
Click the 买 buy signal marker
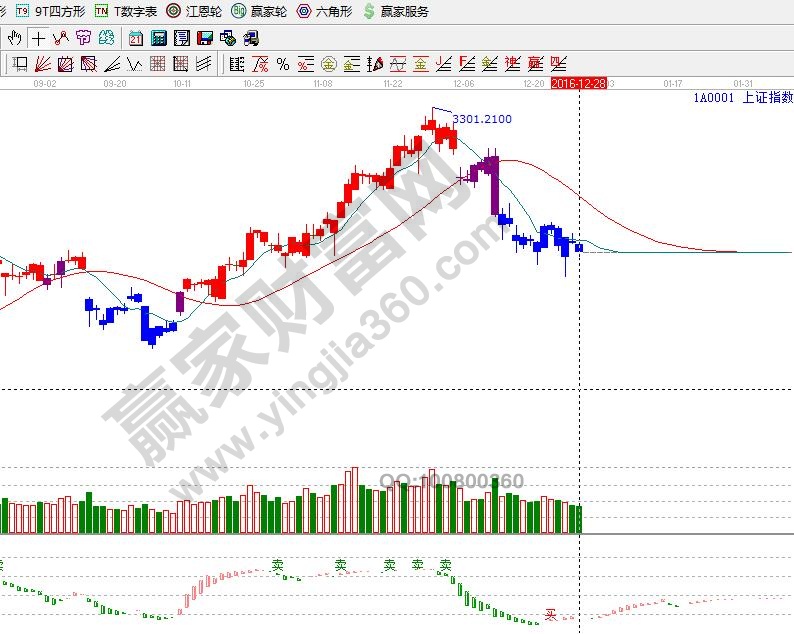[x=549, y=614]
